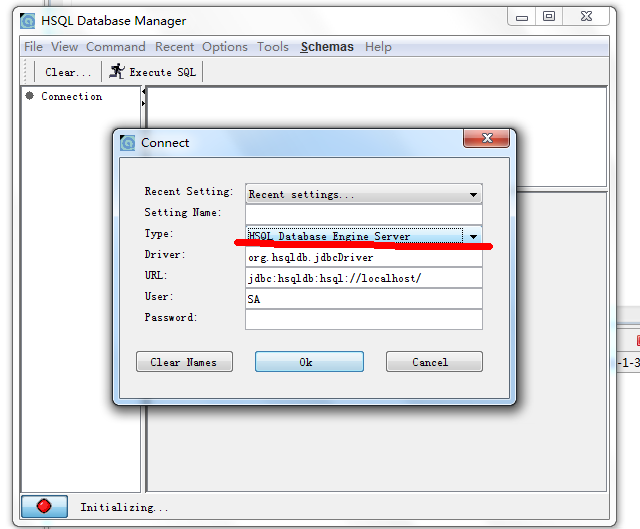The width and height of the screenshot is (640, 529).
Task: Click the Driver field org.hsqldb.jdbcDriver
Action: [x=364, y=258]
